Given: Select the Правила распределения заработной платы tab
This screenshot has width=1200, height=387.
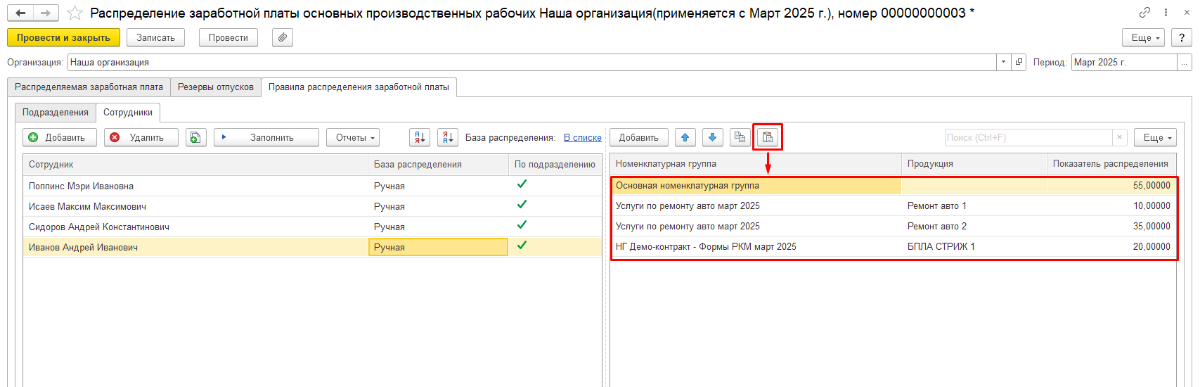Looking at the screenshot, I should click(x=359, y=87).
